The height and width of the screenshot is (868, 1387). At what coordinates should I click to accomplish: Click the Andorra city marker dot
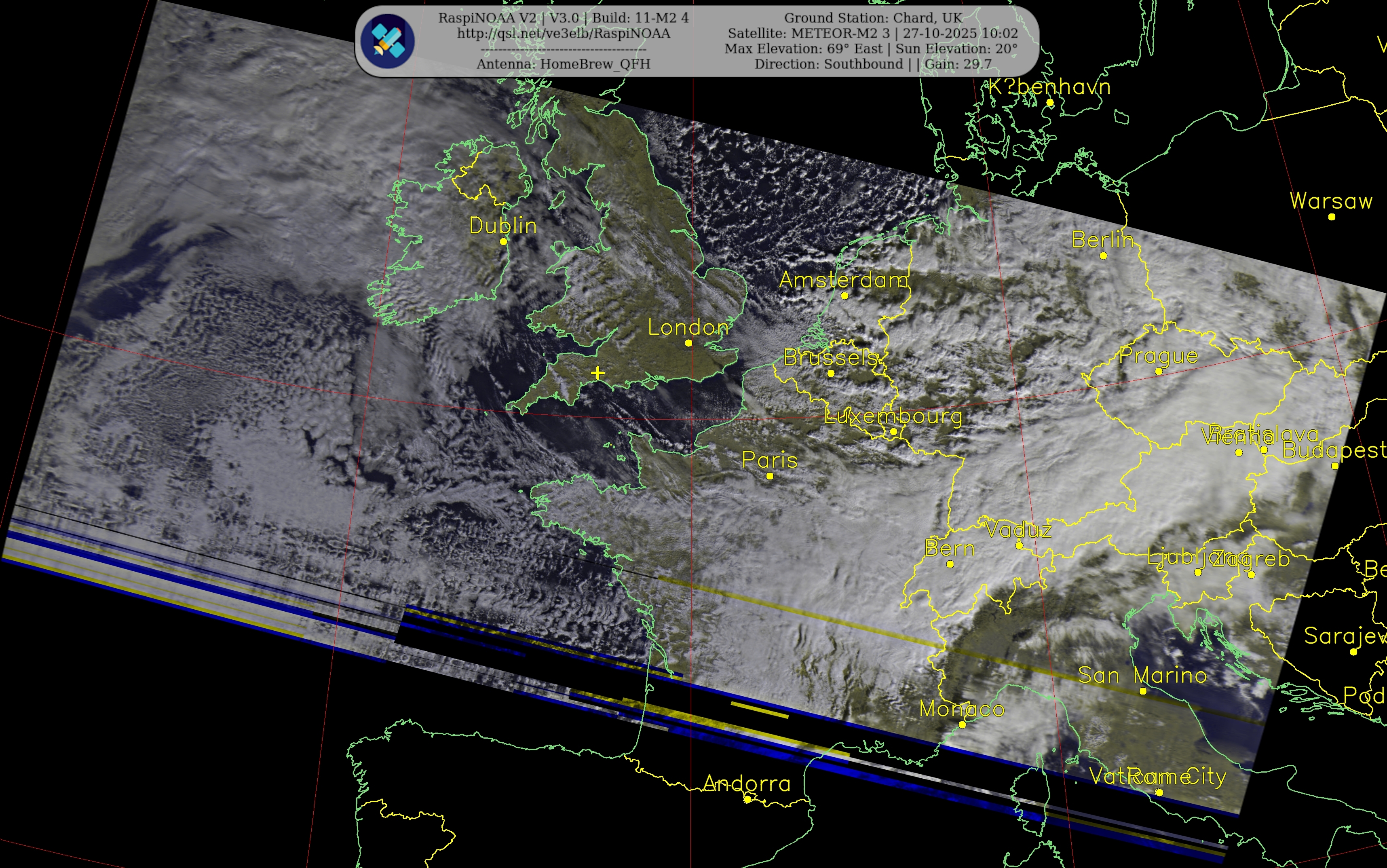tap(747, 799)
